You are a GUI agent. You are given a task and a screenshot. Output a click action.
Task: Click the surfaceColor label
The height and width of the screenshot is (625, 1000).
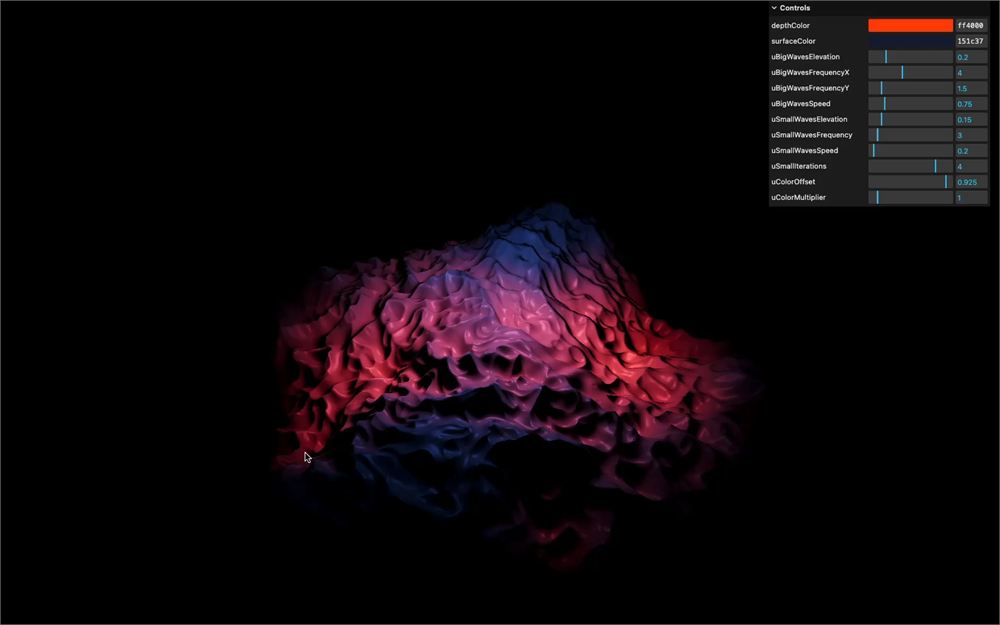(793, 41)
